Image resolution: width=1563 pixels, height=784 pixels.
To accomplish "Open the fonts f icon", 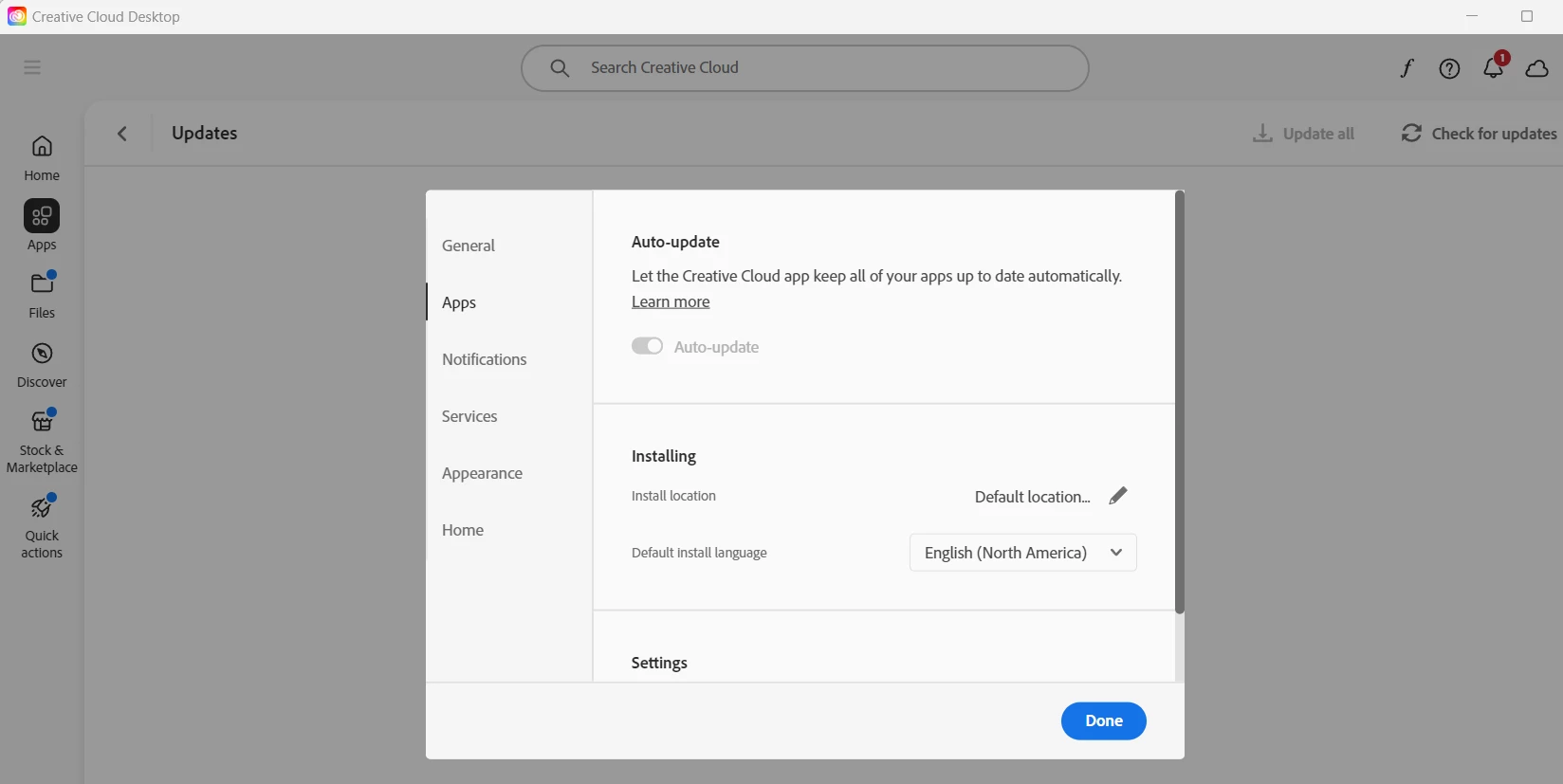I will point(1407,68).
